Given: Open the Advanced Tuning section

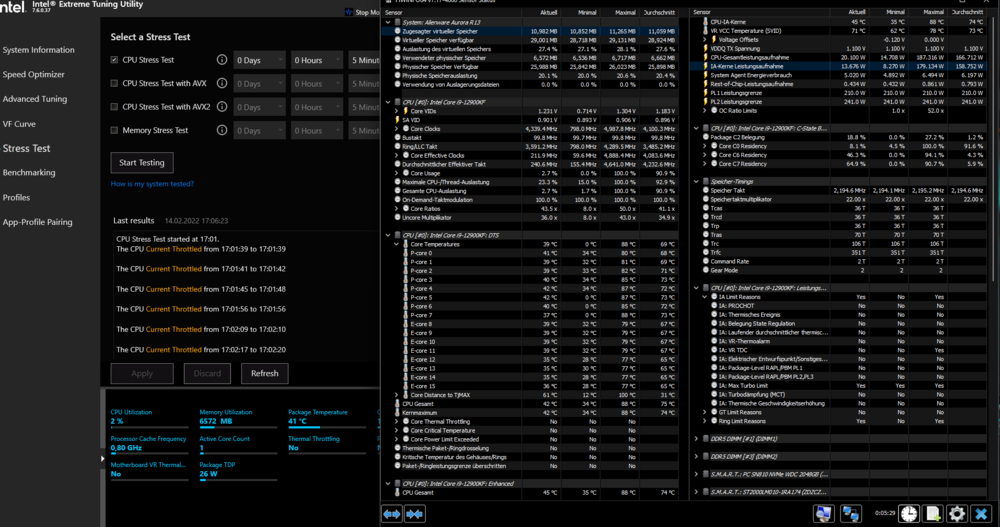Looking at the screenshot, I should pyautogui.click(x=35, y=99).
